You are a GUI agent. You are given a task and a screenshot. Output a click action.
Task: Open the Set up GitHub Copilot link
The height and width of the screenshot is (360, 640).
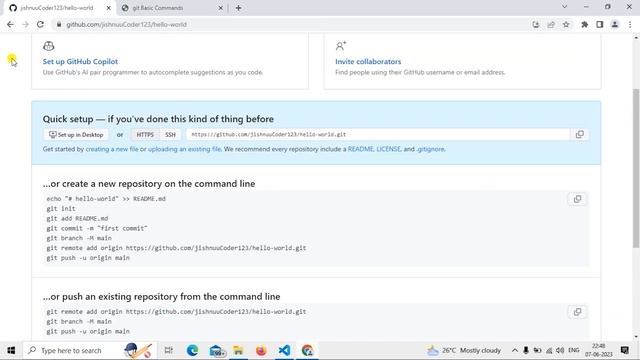(x=80, y=61)
